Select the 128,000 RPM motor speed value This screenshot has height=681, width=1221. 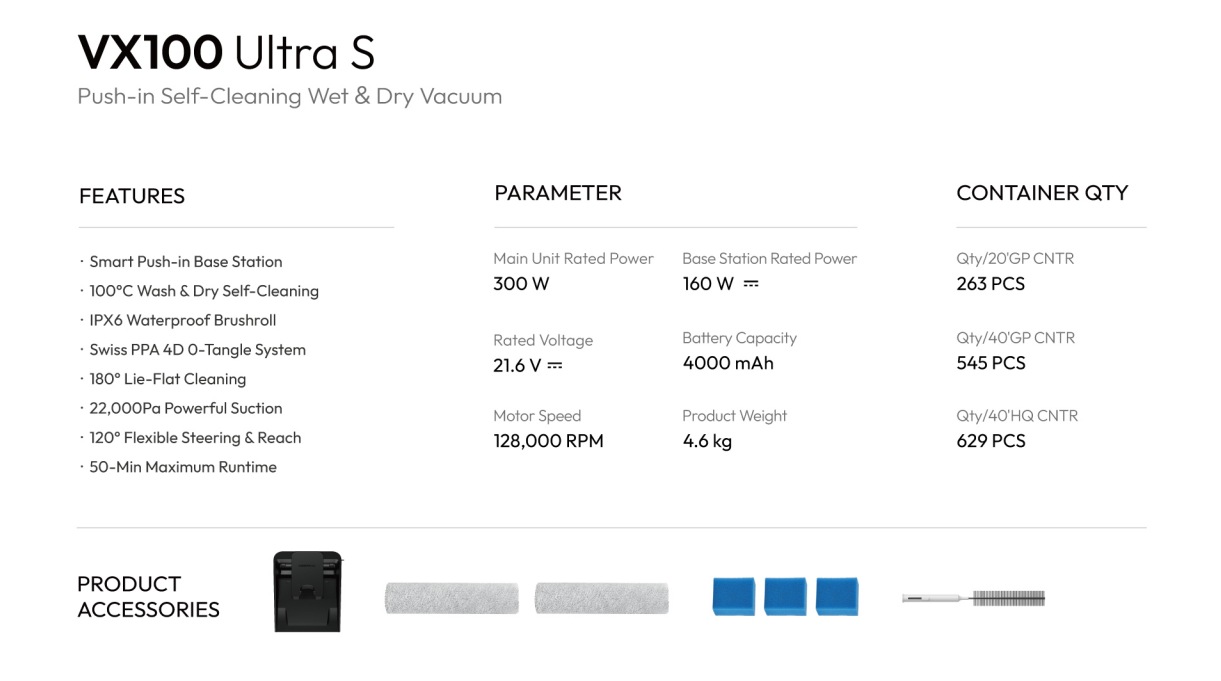(548, 441)
